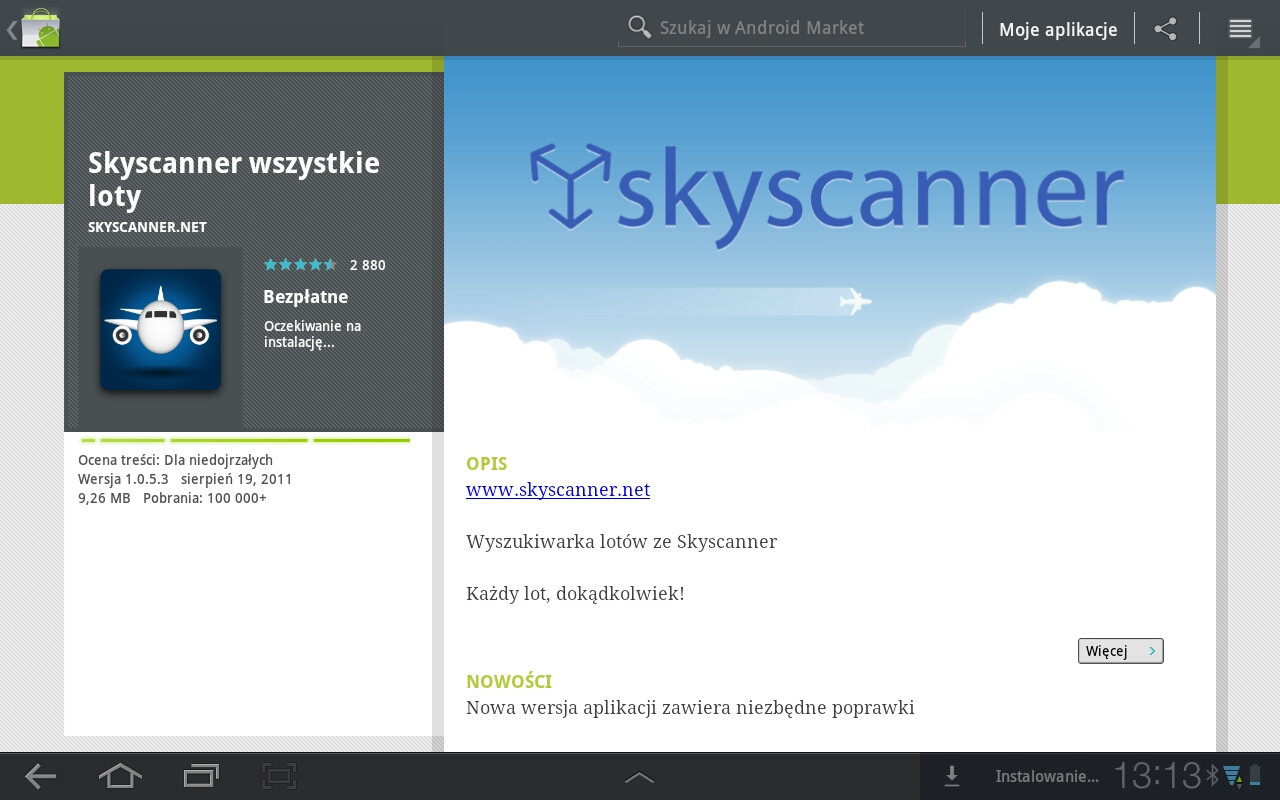The image size is (1280, 800).
Task: Select the 9,26 MB size text
Action: (104, 498)
